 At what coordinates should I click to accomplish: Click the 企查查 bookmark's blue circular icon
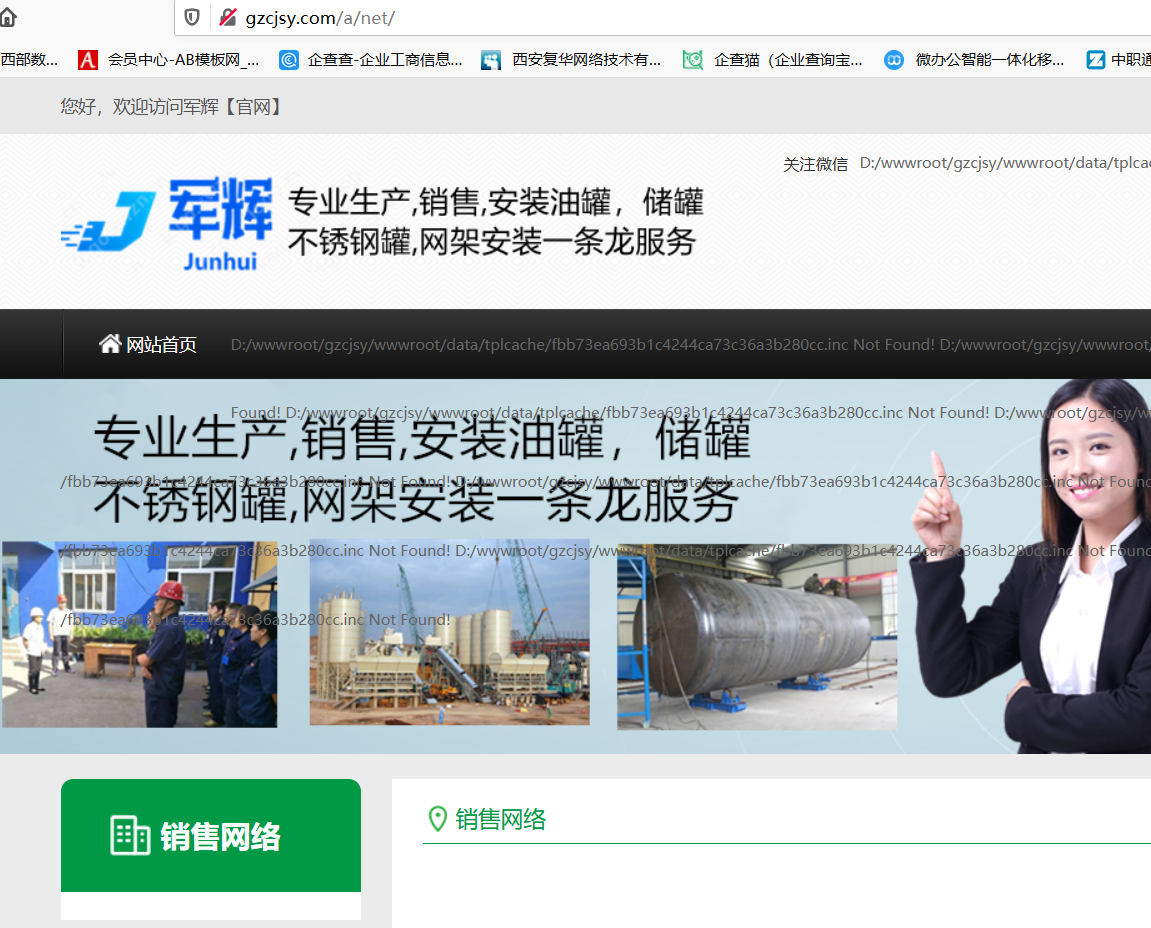click(289, 60)
